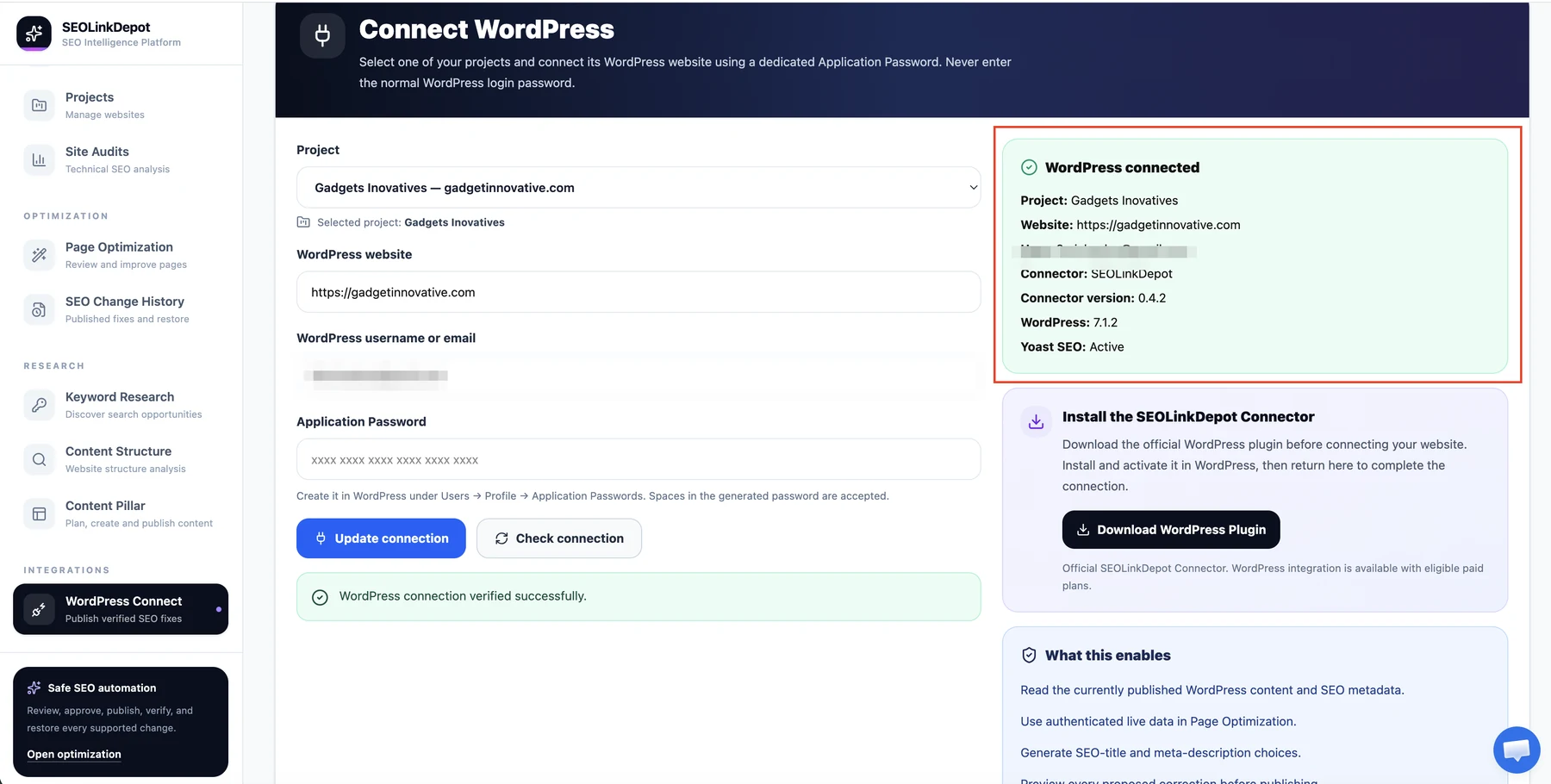
Task: Select the WordPress Connect sidebar item
Action: (121, 609)
